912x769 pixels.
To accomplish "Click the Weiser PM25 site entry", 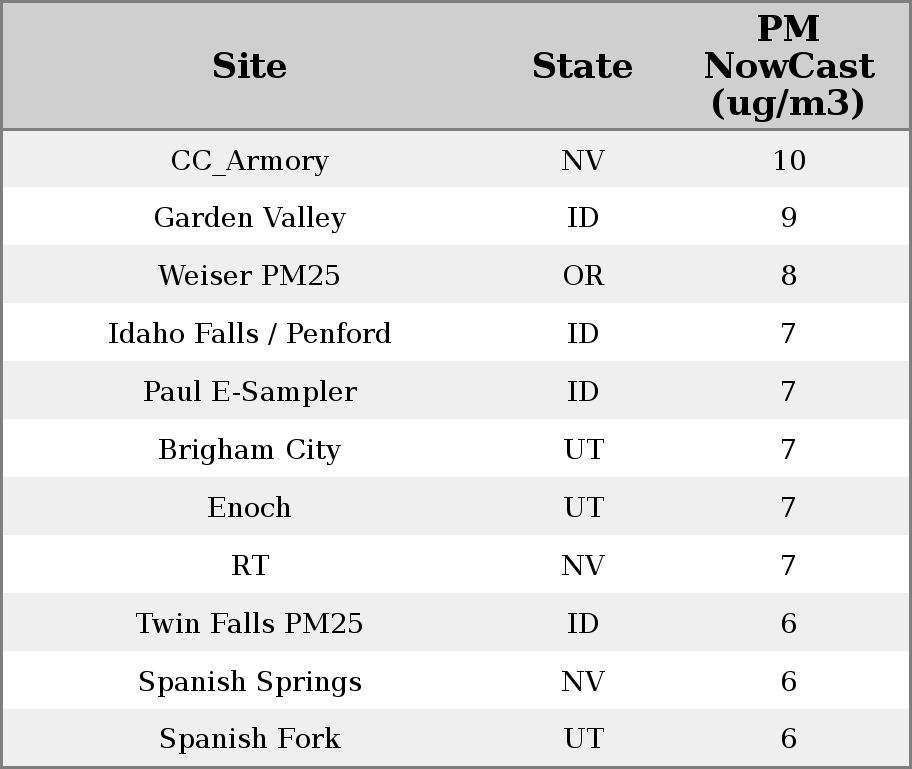I will coord(249,276).
